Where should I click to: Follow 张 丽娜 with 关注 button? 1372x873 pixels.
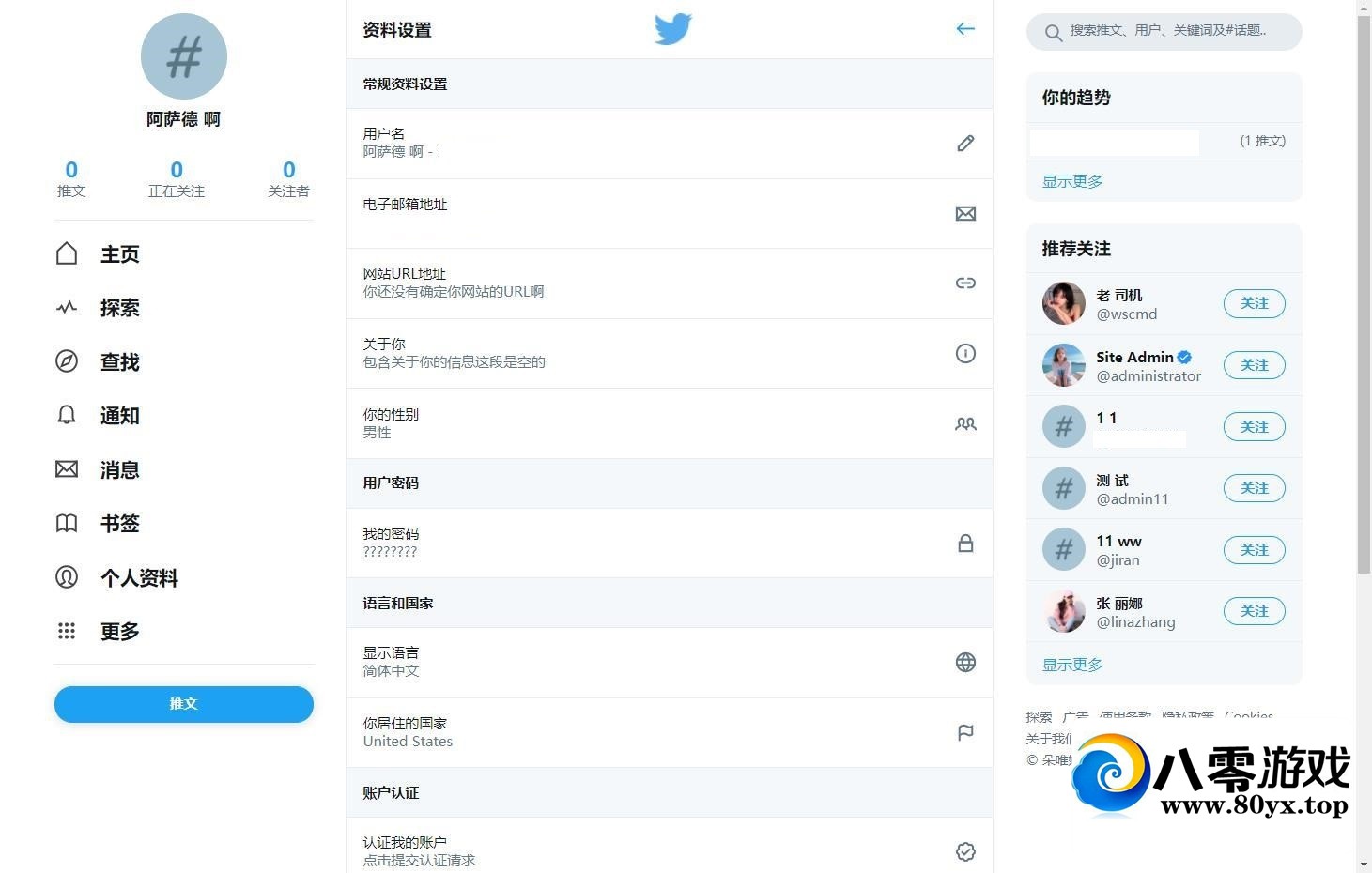[x=1255, y=611]
